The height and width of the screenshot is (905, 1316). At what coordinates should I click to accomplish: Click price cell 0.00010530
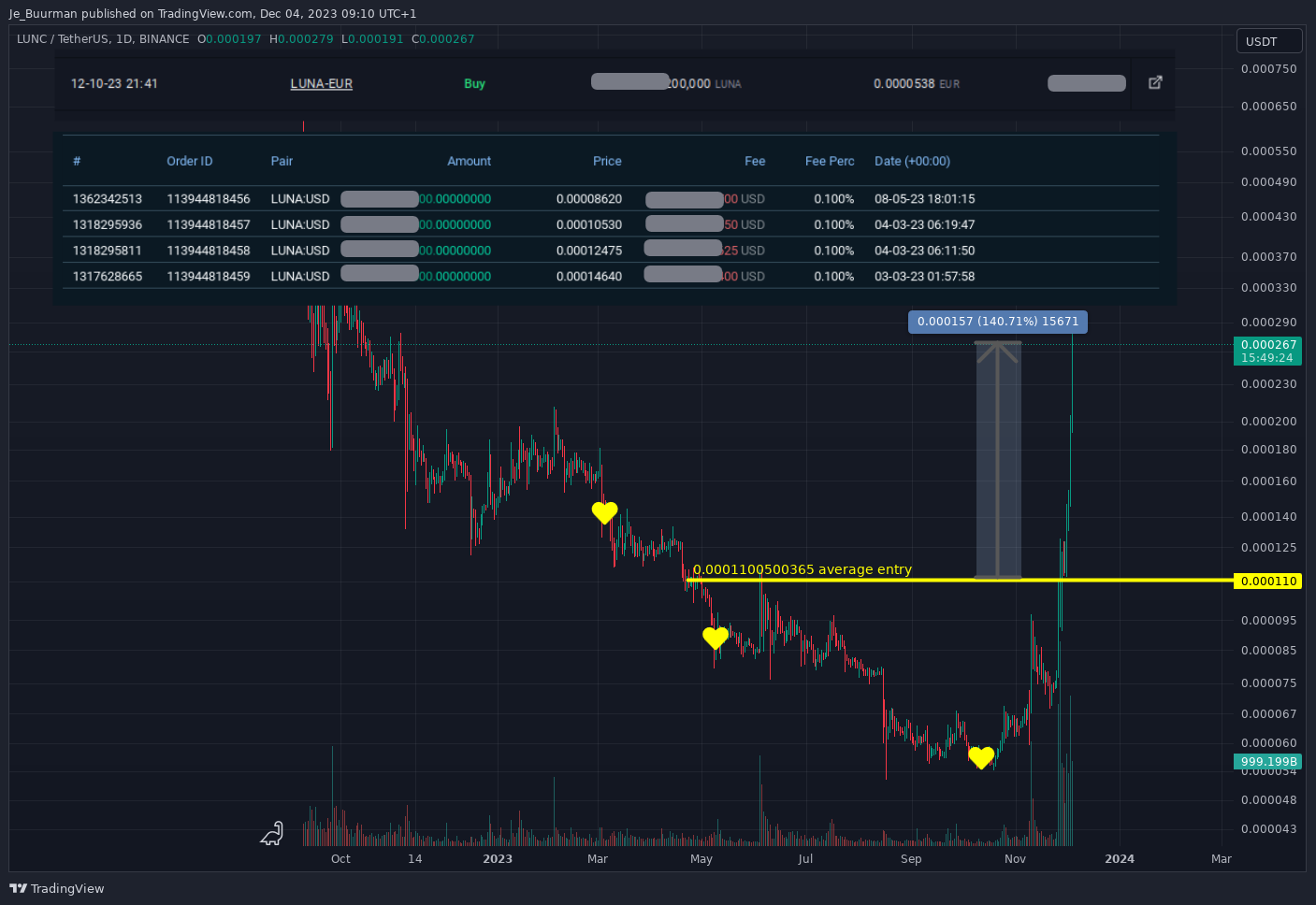pos(589,224)
